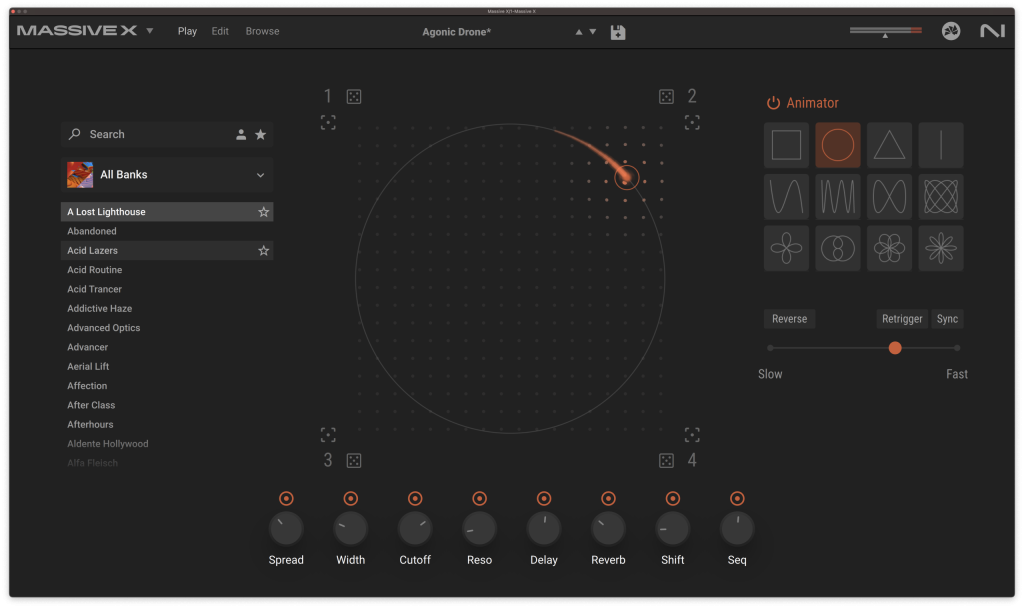Click the capture snapshot icon above corner 3
The image size is (1024, 608).
328,434
